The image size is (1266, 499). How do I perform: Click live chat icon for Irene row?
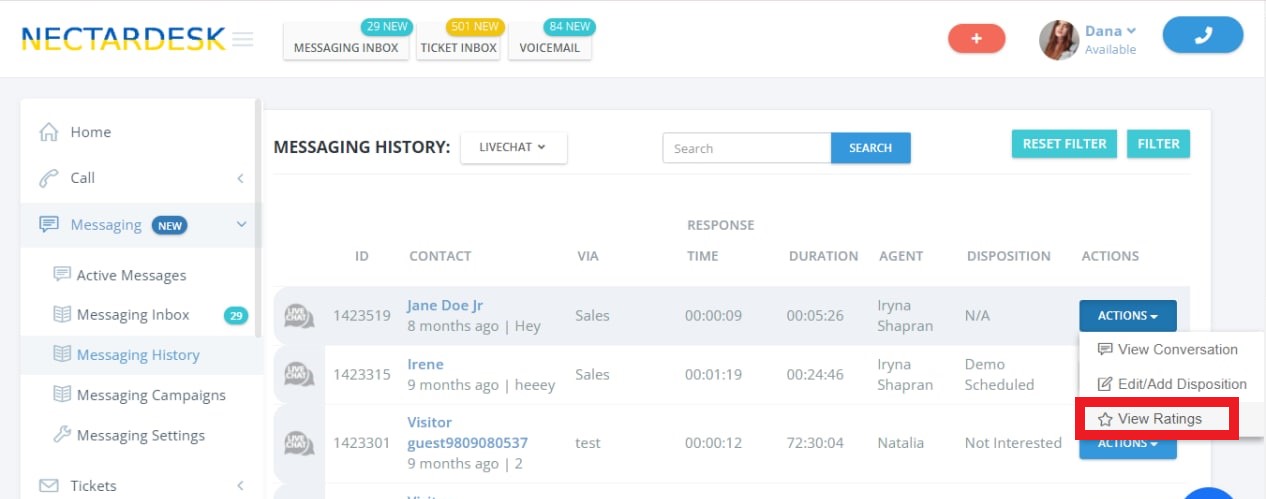click(x=299, y=374)
